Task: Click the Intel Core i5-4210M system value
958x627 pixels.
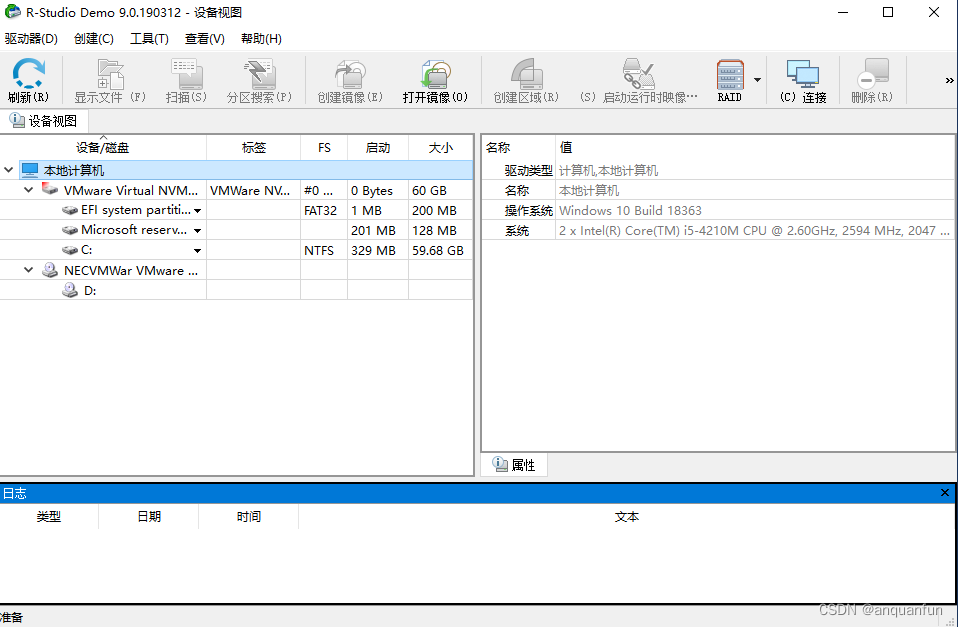Action: pyautogui.click(x=755, y=230)
